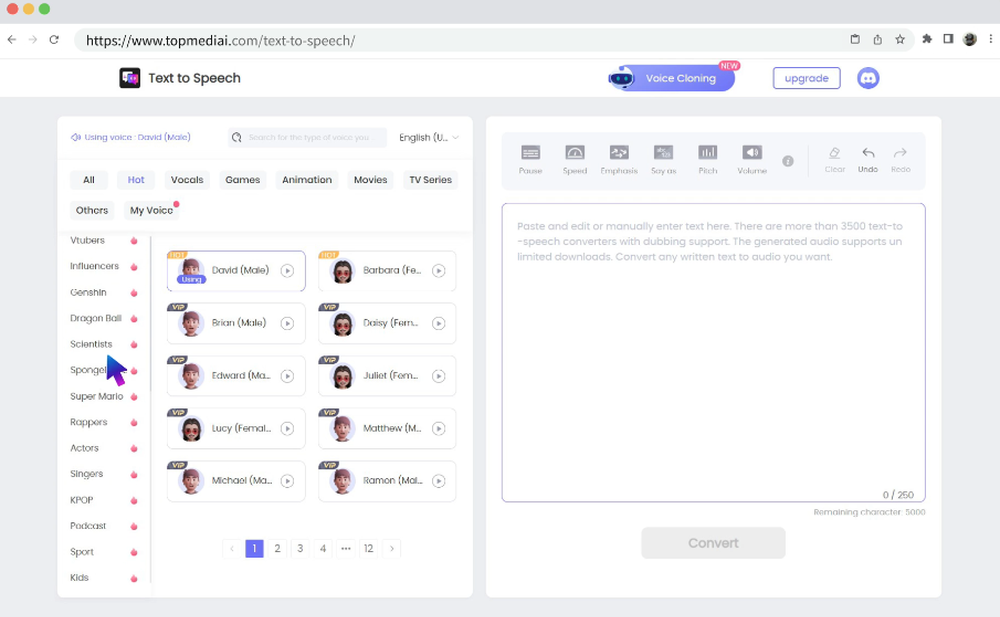Select the My Voice tab
1000x617 pixels.
coord(151,210)
